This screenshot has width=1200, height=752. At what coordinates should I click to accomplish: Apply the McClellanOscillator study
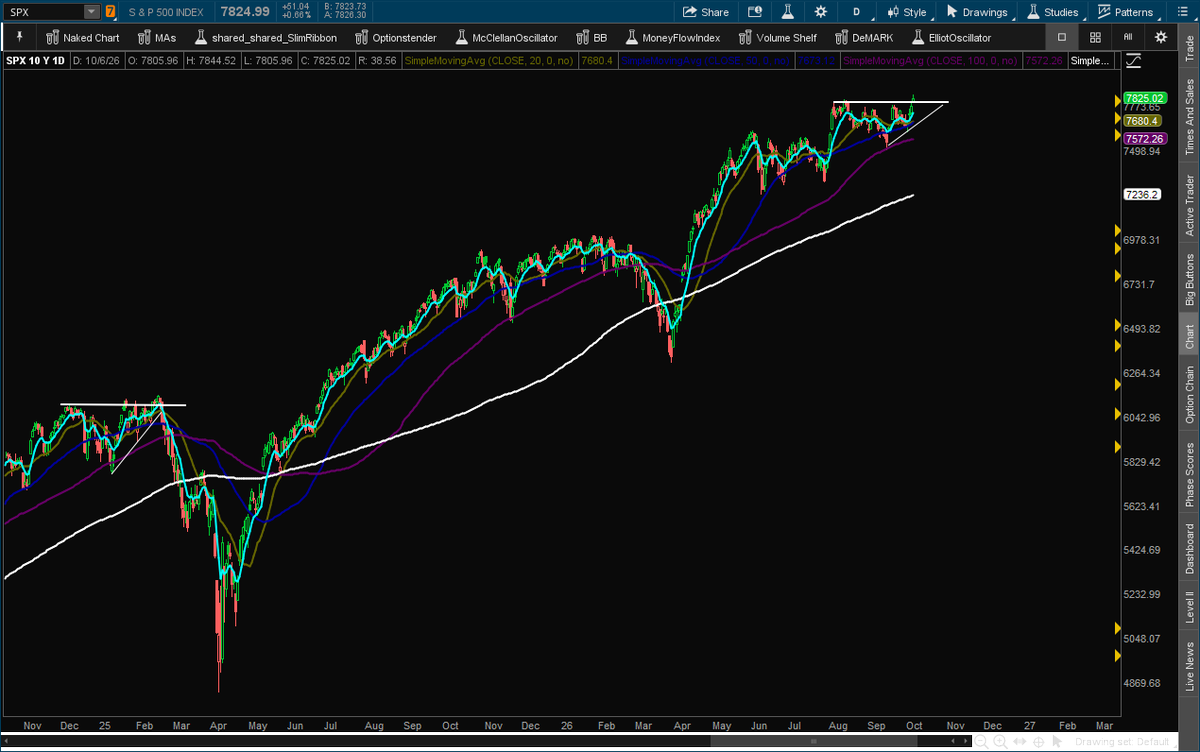click(x=506, y=37)
